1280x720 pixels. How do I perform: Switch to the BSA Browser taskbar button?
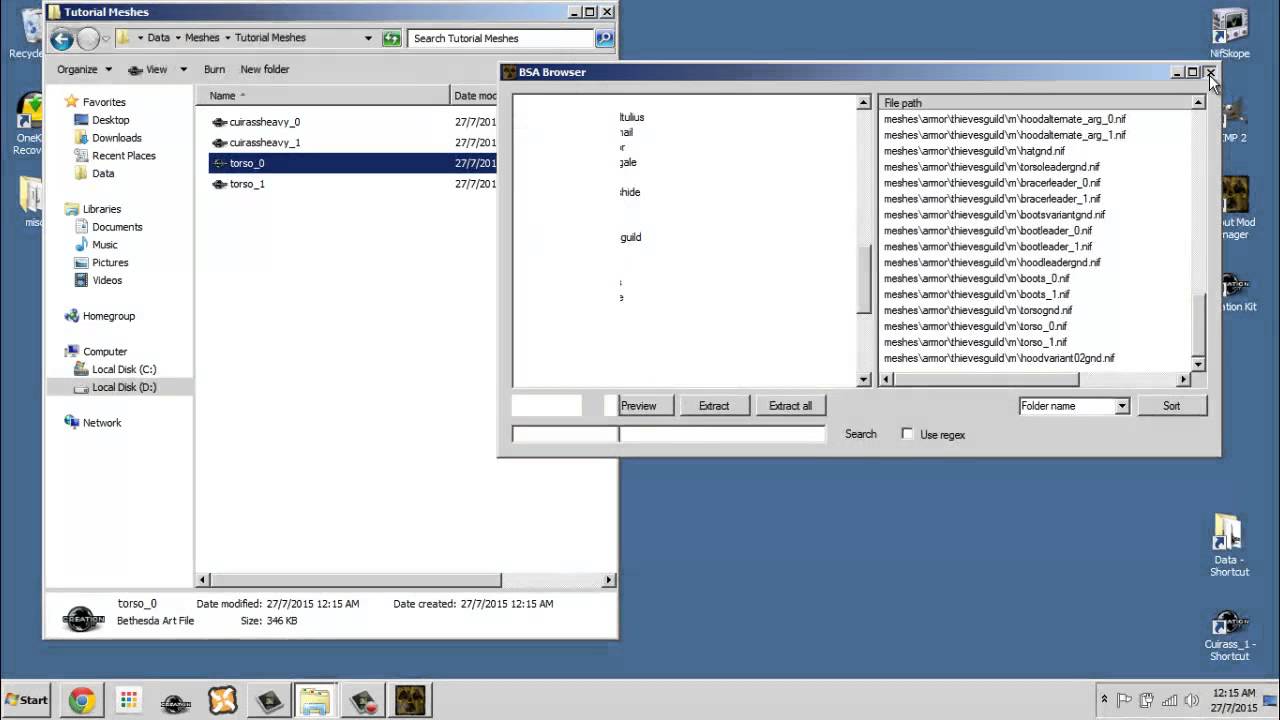click(x=410, y=700)
